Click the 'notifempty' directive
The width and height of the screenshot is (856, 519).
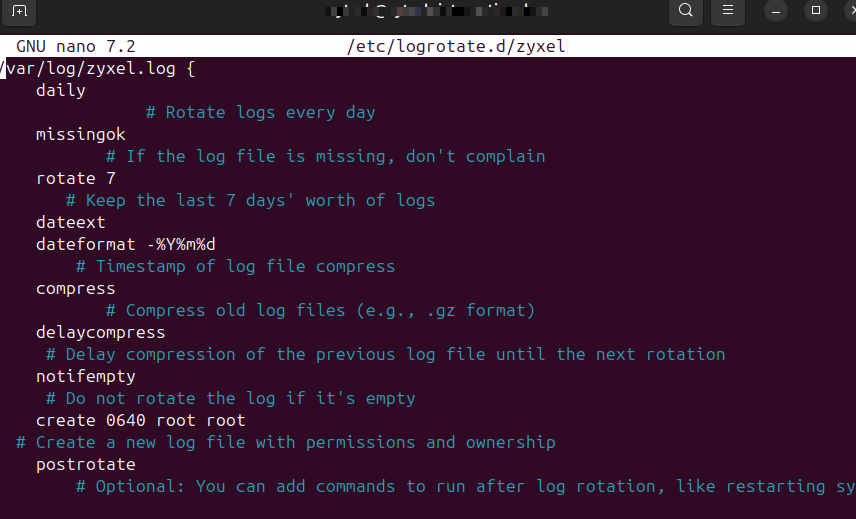point(85,377)
